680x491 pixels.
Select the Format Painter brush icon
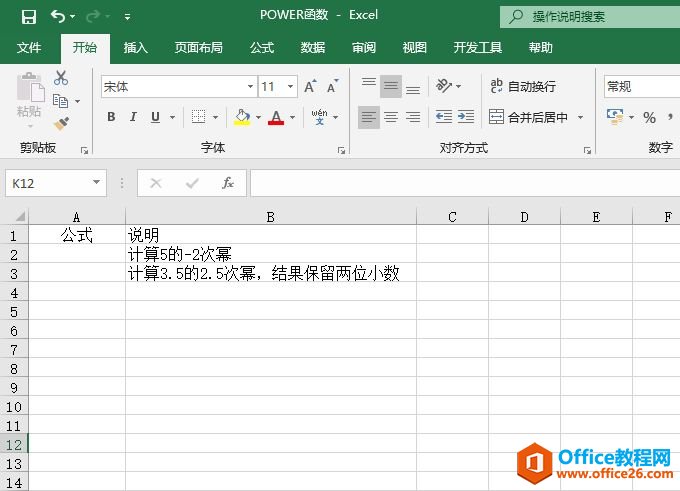61,123
